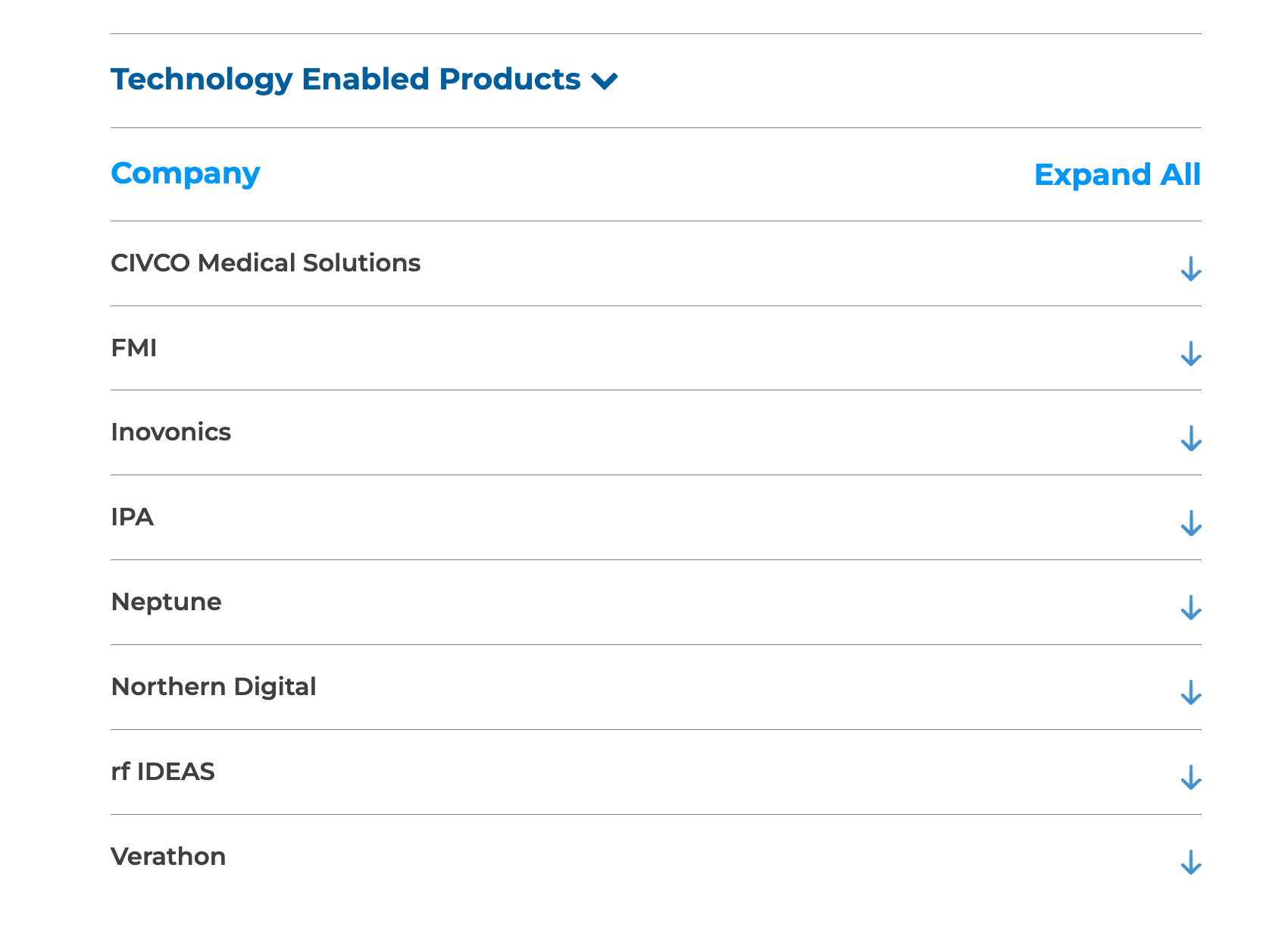Collapse the Technology Enabled Products chevron
This screenshot has height=946, width=1288.
(605, 80)
